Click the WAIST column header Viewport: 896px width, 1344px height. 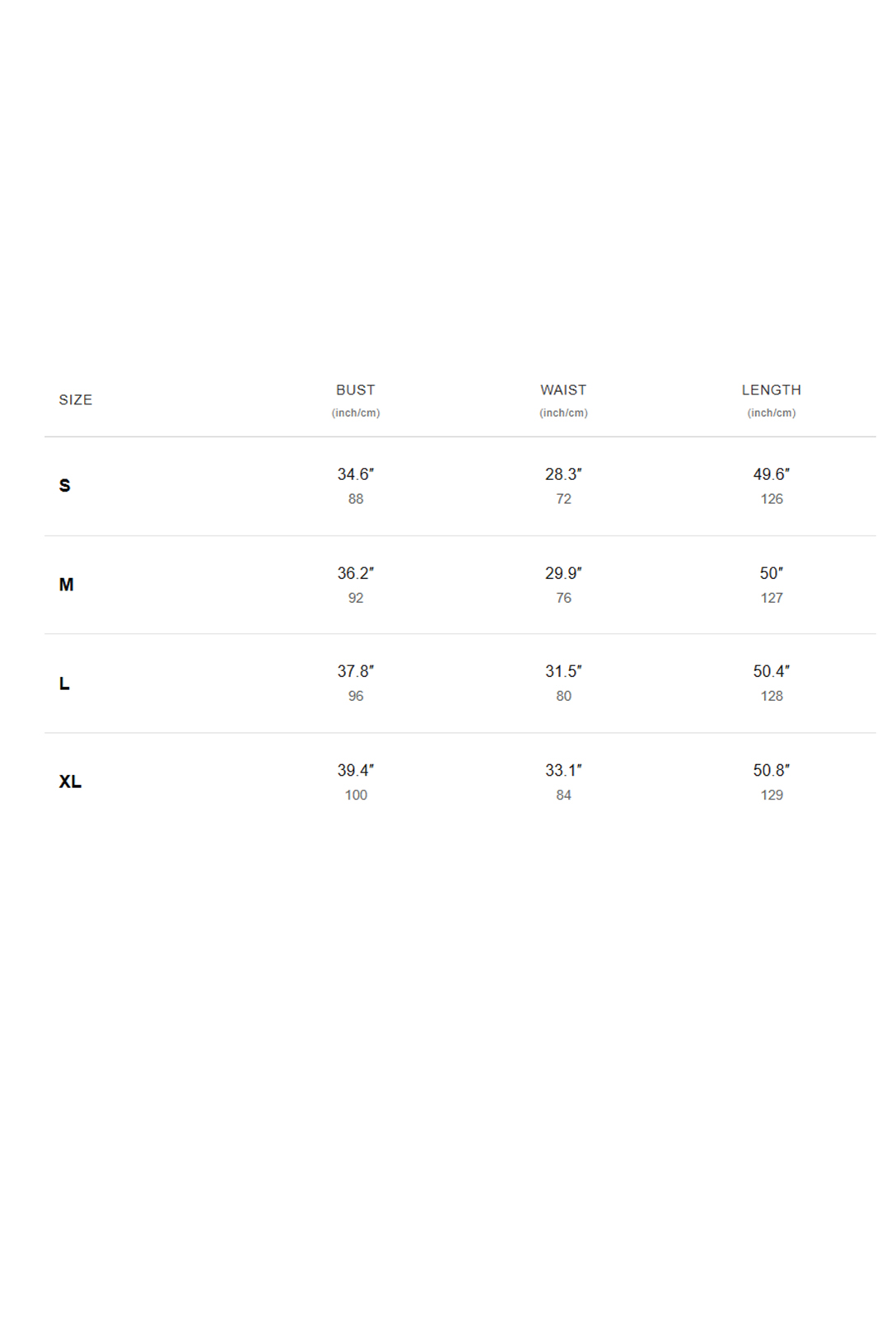pyautogui.click(x=563, y=390)
